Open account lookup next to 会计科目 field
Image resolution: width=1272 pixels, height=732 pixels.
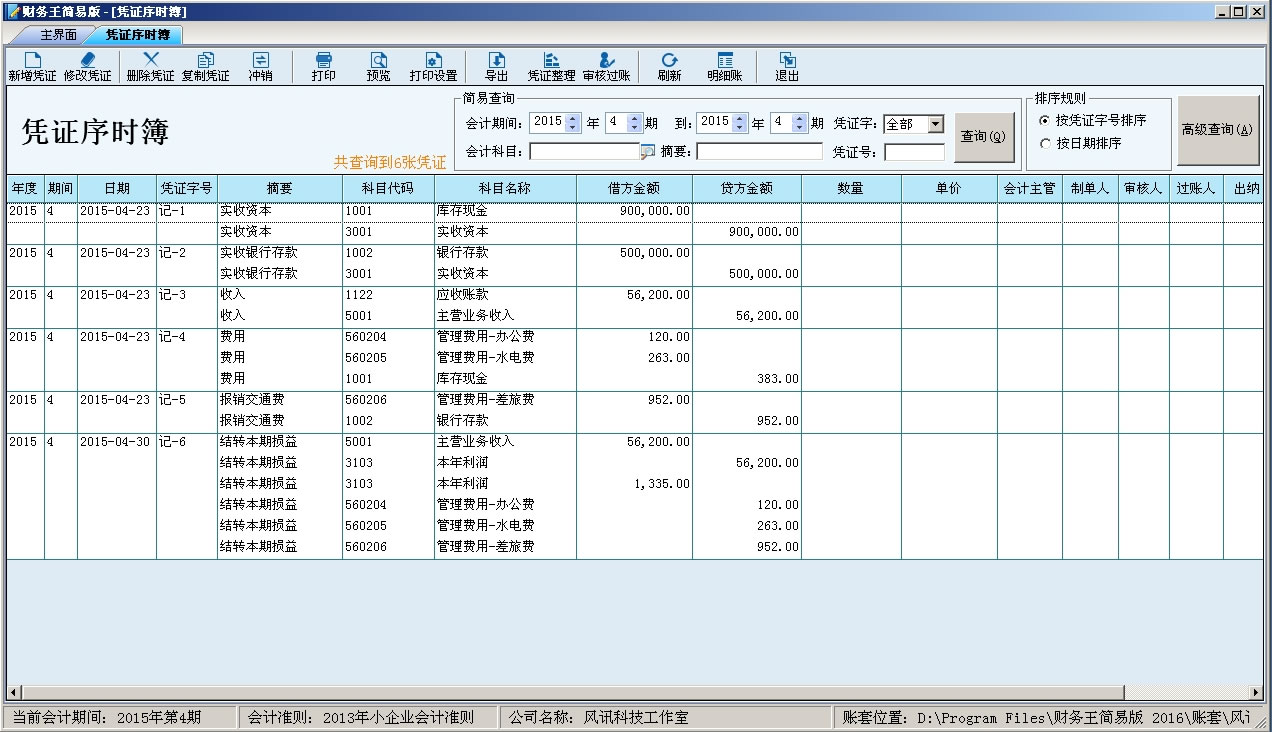647,152
